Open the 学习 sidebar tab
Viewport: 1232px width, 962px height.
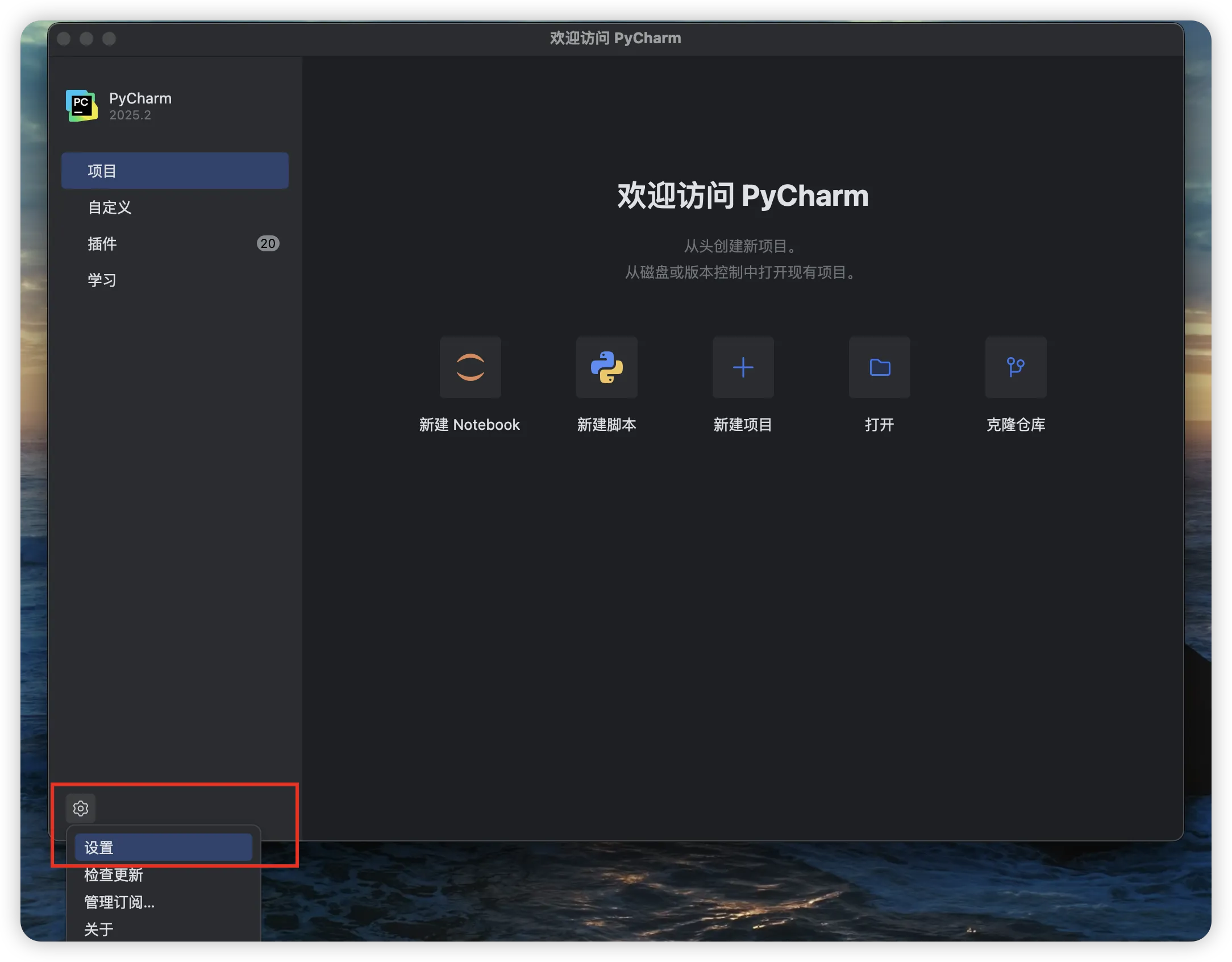(x=102, y=280)
